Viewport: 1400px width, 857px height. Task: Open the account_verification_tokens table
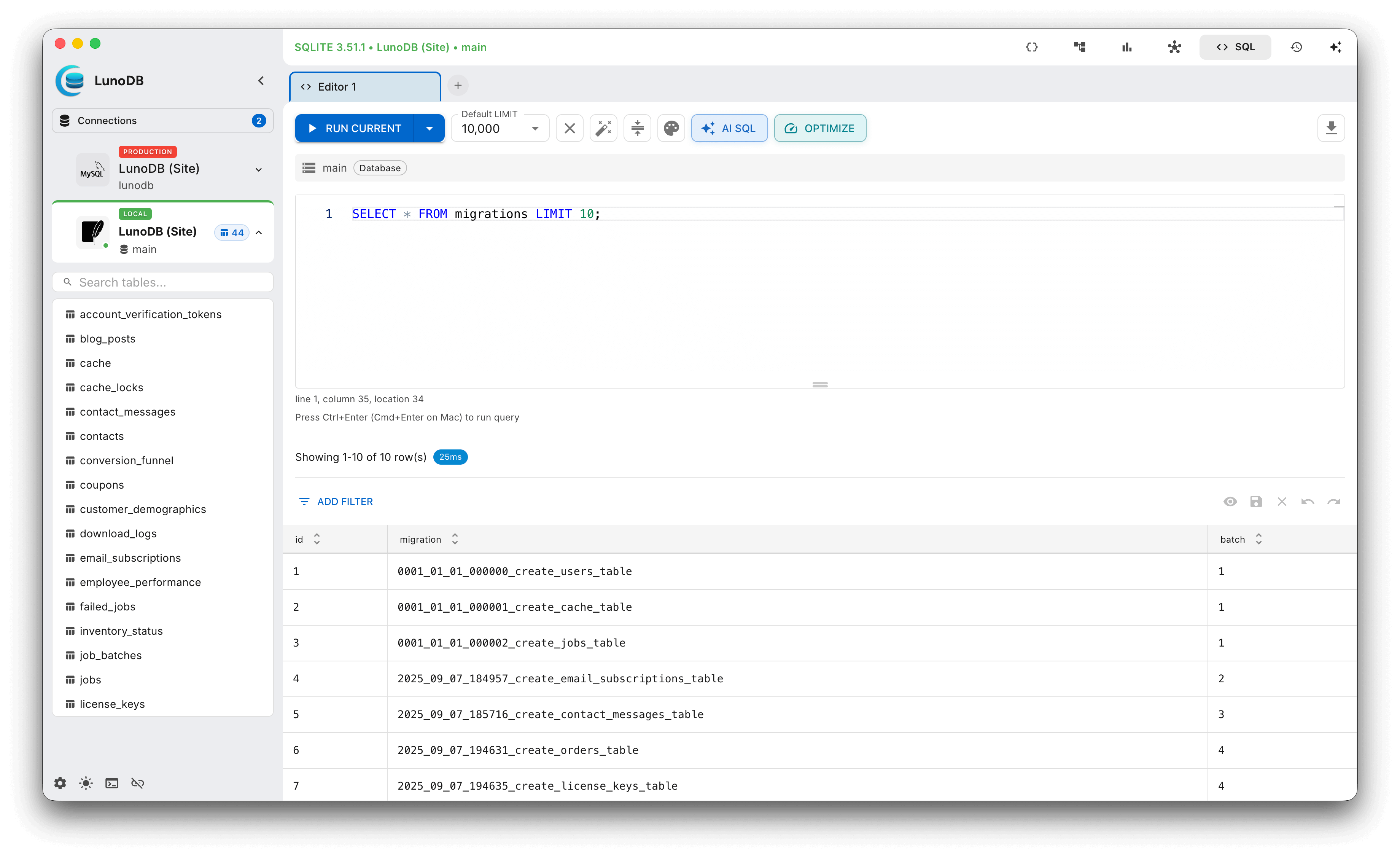tap(162, 314)
